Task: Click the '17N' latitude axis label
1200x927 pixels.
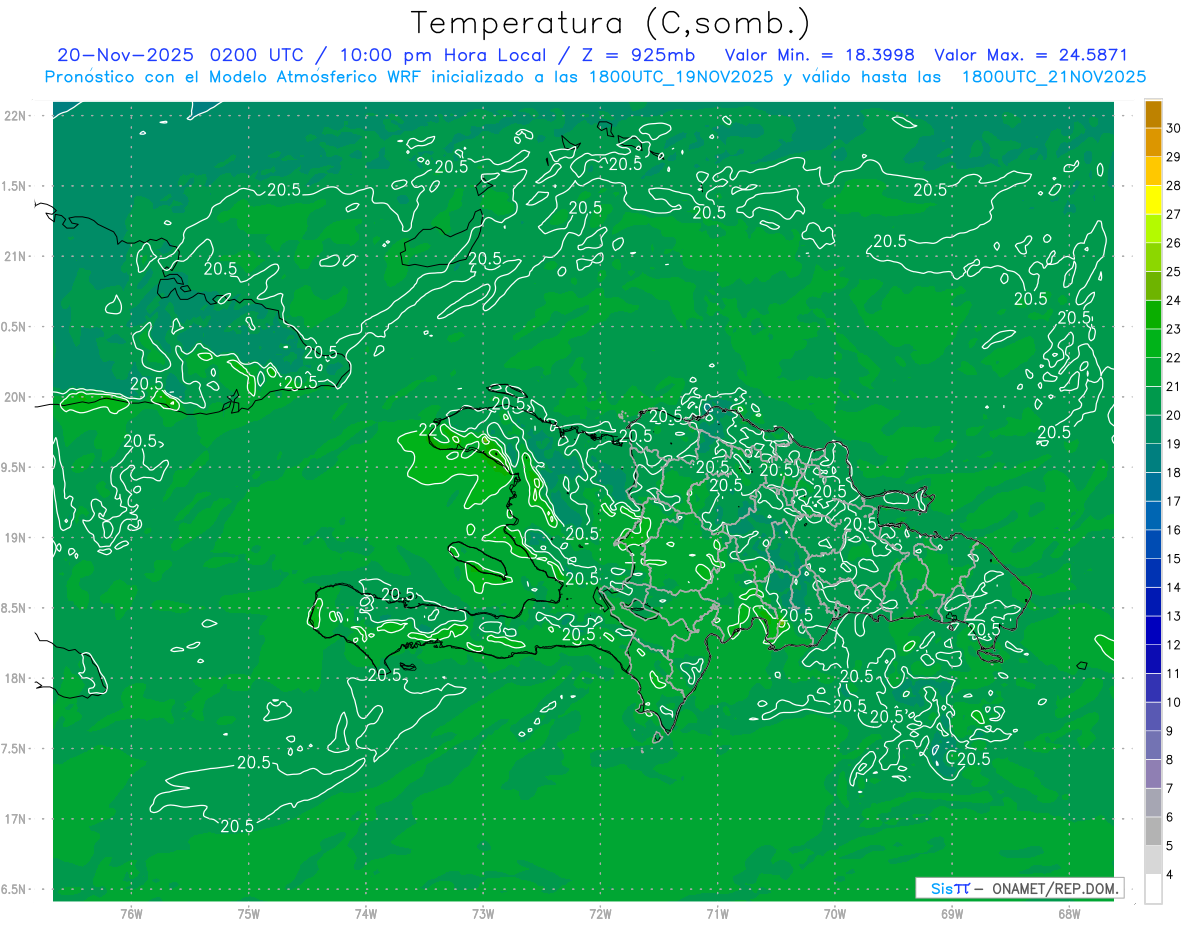Action: pos(16,819)
